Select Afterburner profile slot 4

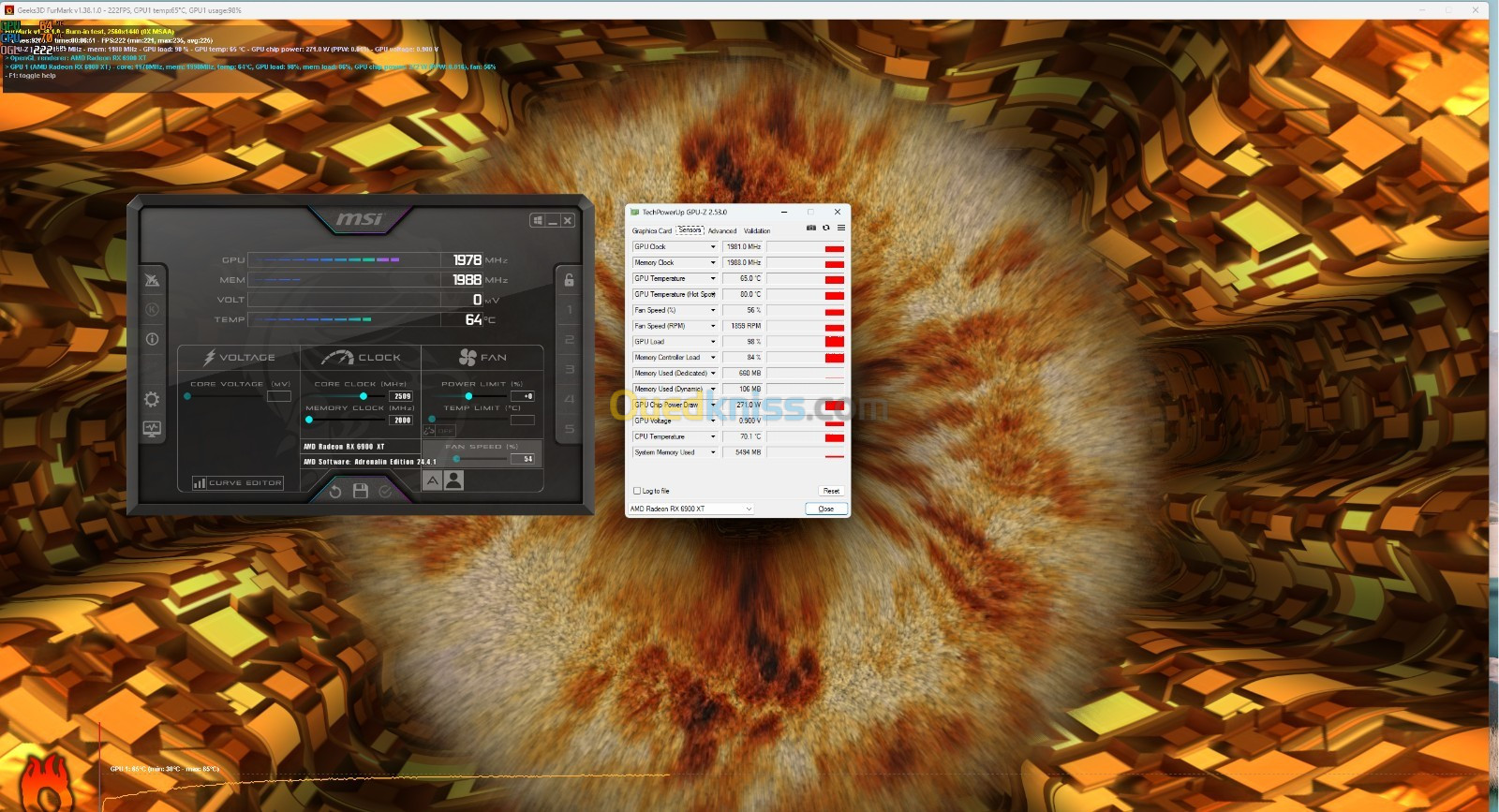[569, 400]
